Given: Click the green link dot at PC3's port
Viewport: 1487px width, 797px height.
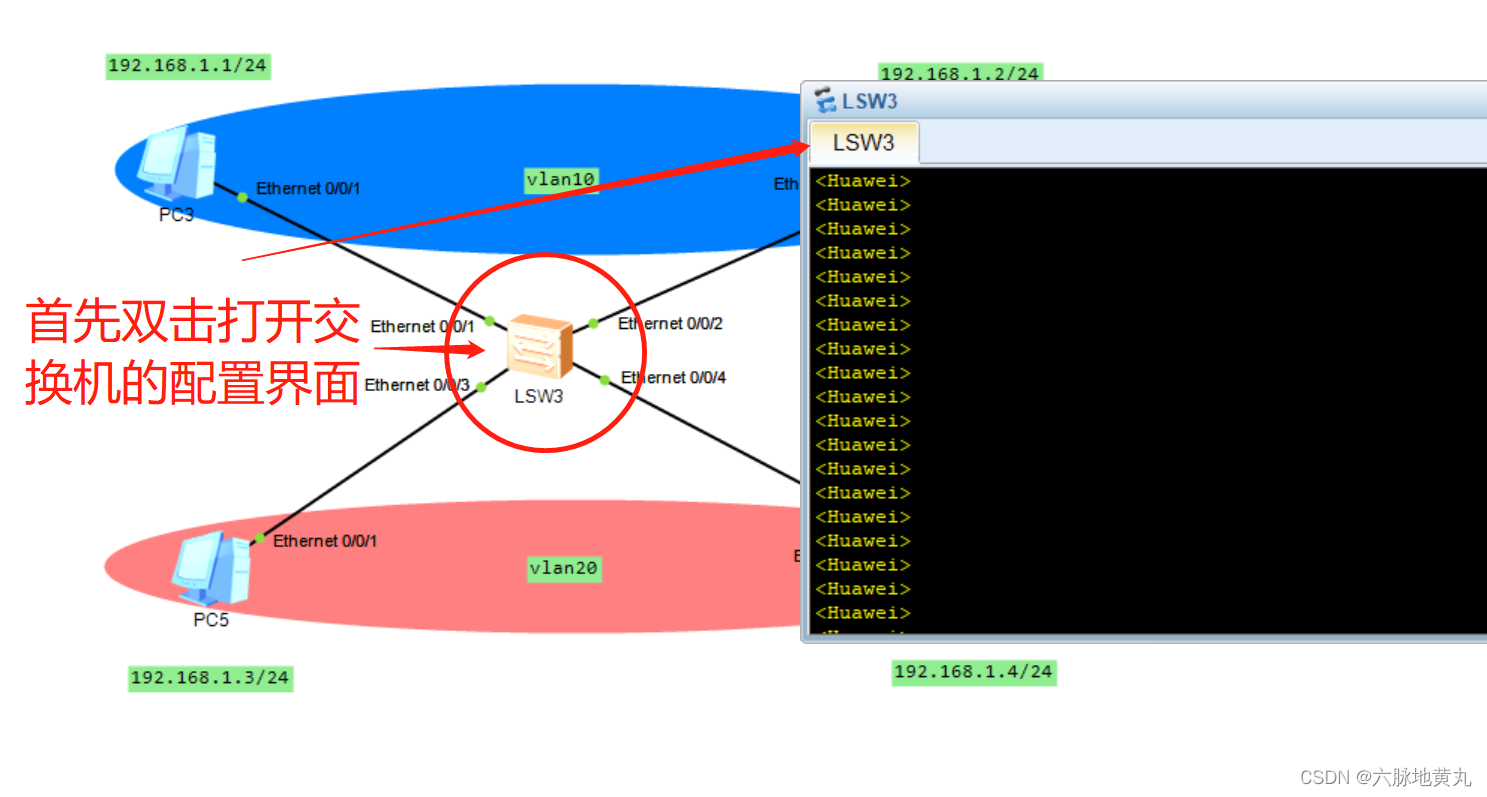Looking at the screenshot, I should point(242,197).
